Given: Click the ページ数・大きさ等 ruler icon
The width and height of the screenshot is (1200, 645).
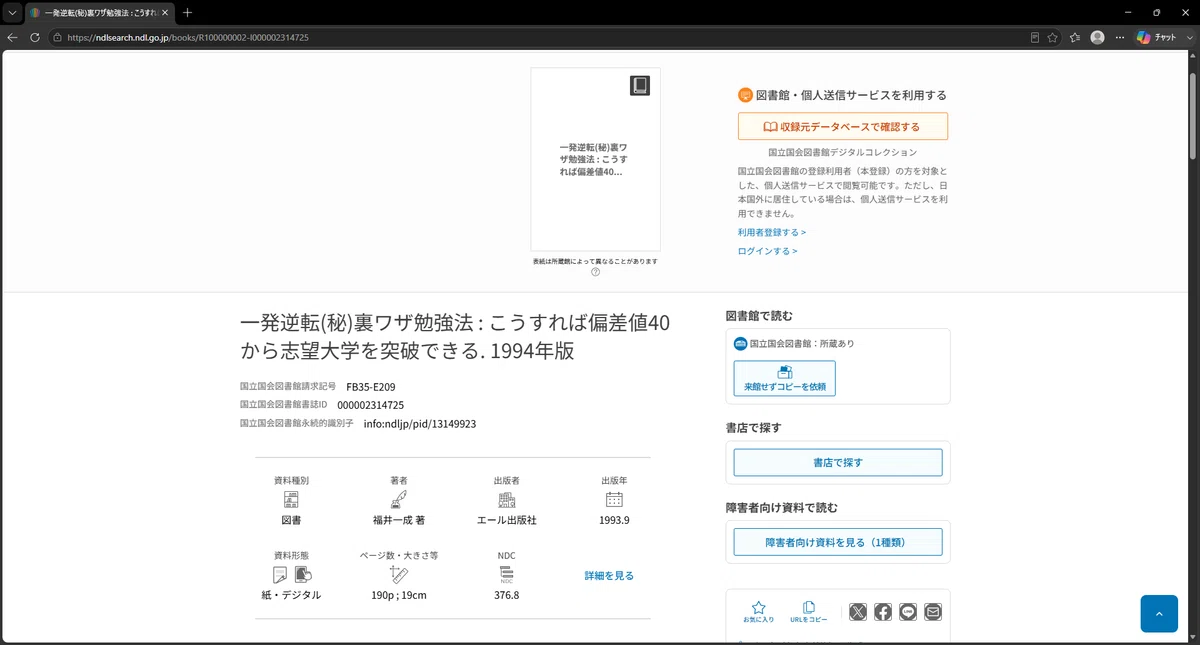Looking at the screenshot, I should [x=399, y=574].
